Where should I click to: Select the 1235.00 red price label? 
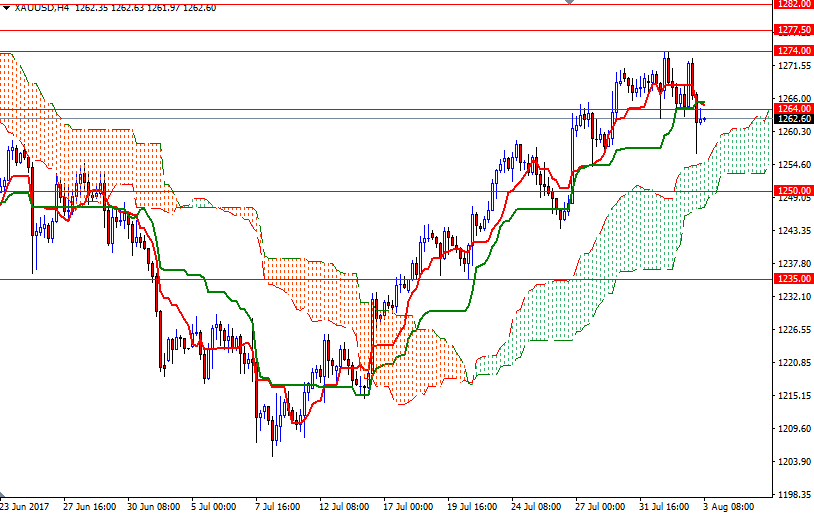[792, 279]
